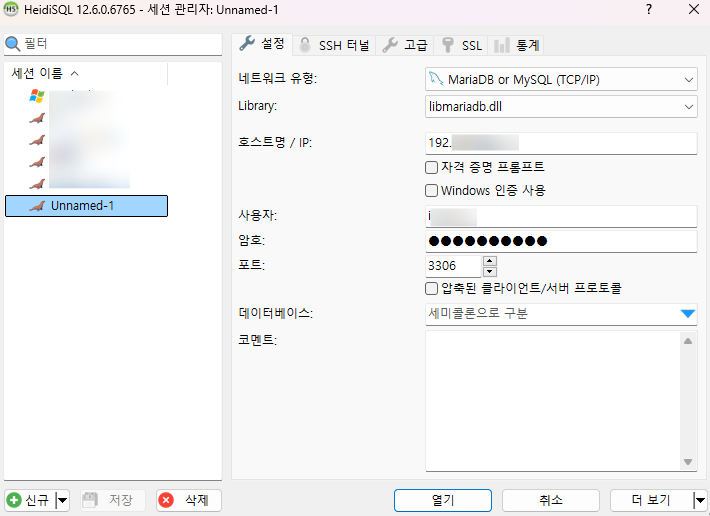
Task: Toggle the Windows 인증 사용 checkbox
Action: [432, 191]
